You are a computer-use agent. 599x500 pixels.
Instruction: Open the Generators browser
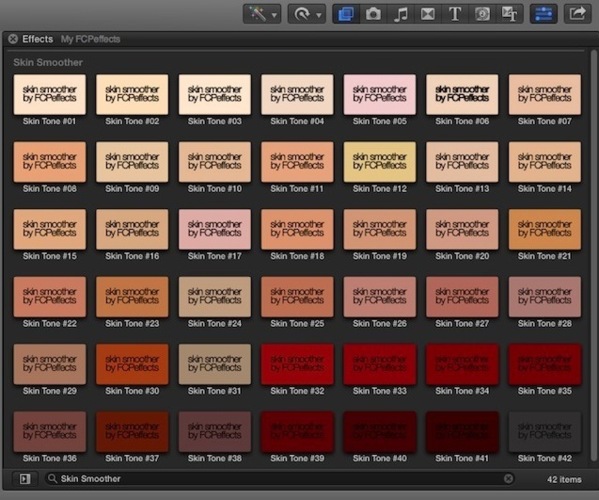[x=482, y=14]
